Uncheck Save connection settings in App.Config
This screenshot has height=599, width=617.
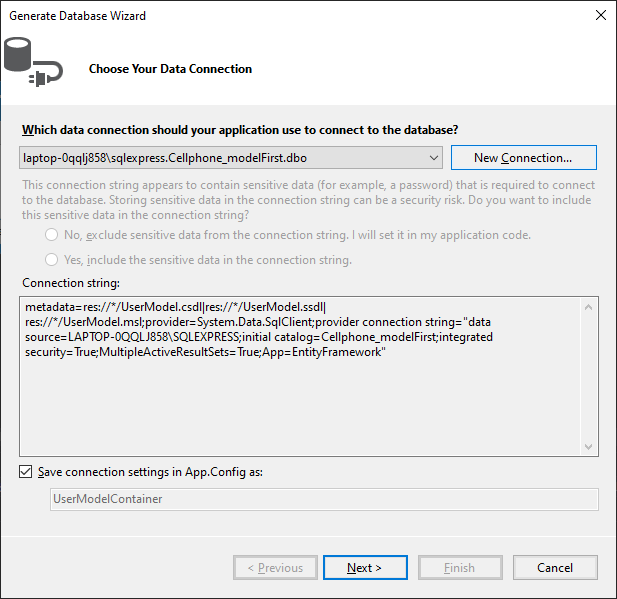click(x=26, y=471)
